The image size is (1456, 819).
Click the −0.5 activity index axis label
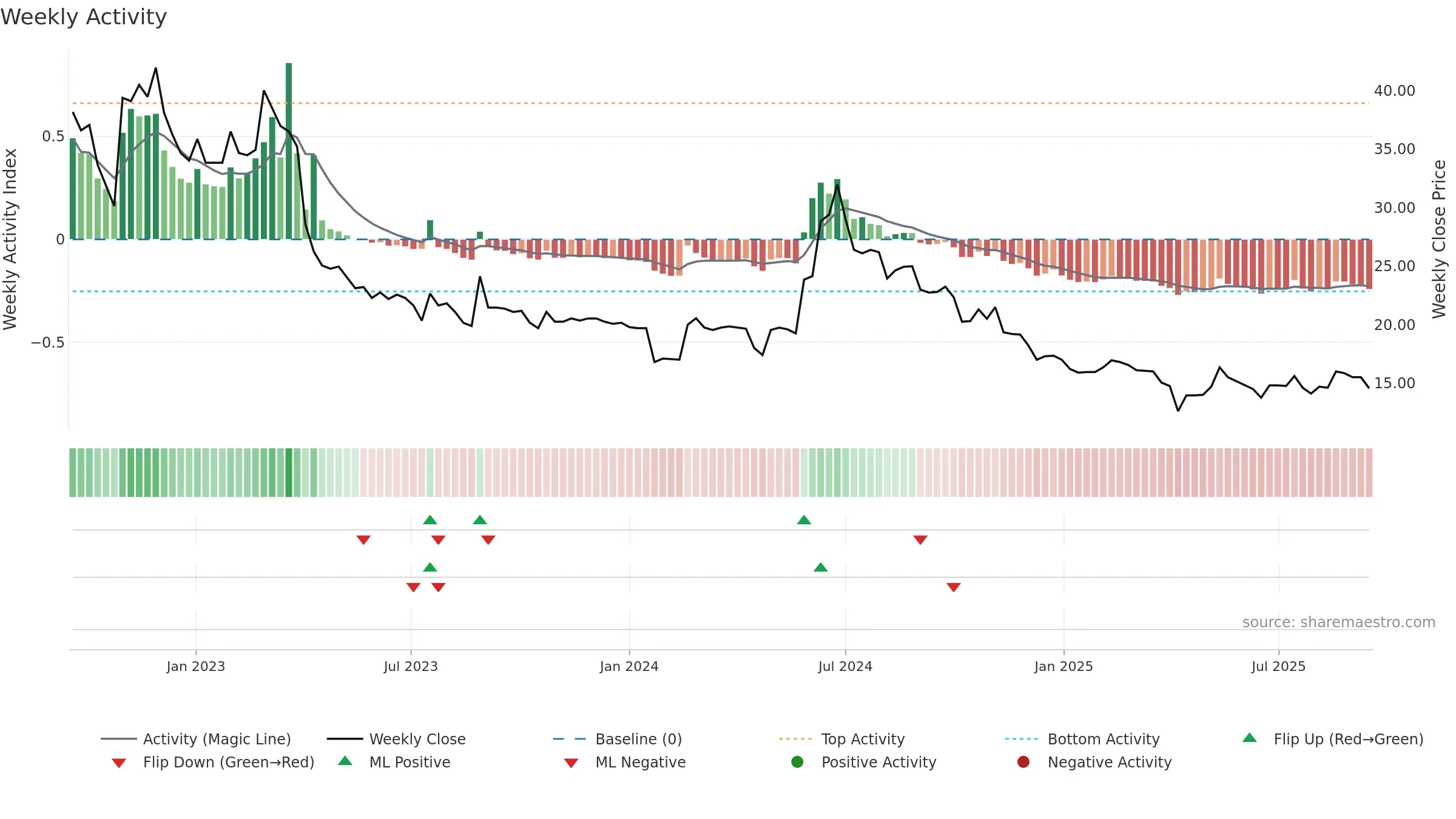click(47, 343)
